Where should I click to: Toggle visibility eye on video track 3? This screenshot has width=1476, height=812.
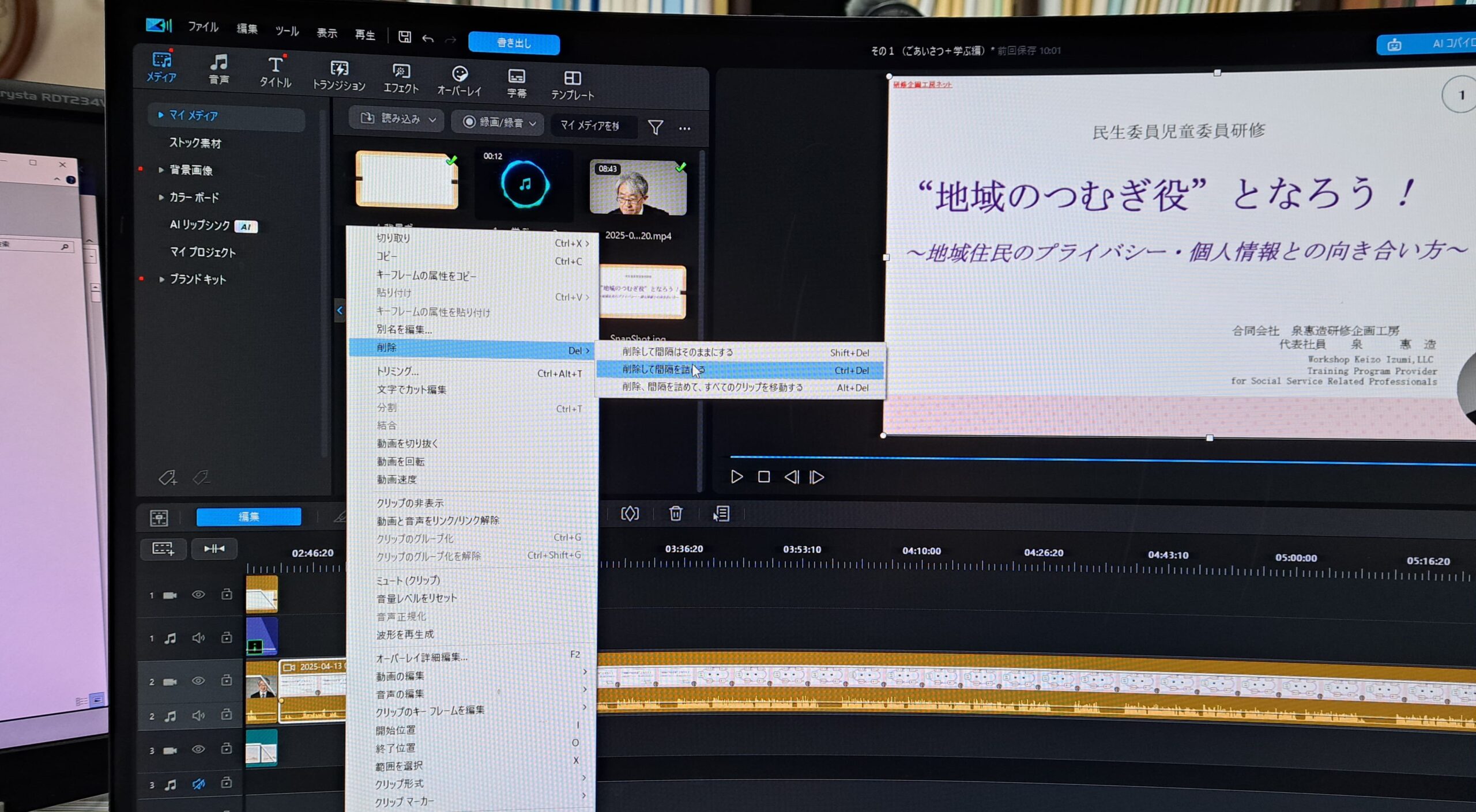click(198, 749)
